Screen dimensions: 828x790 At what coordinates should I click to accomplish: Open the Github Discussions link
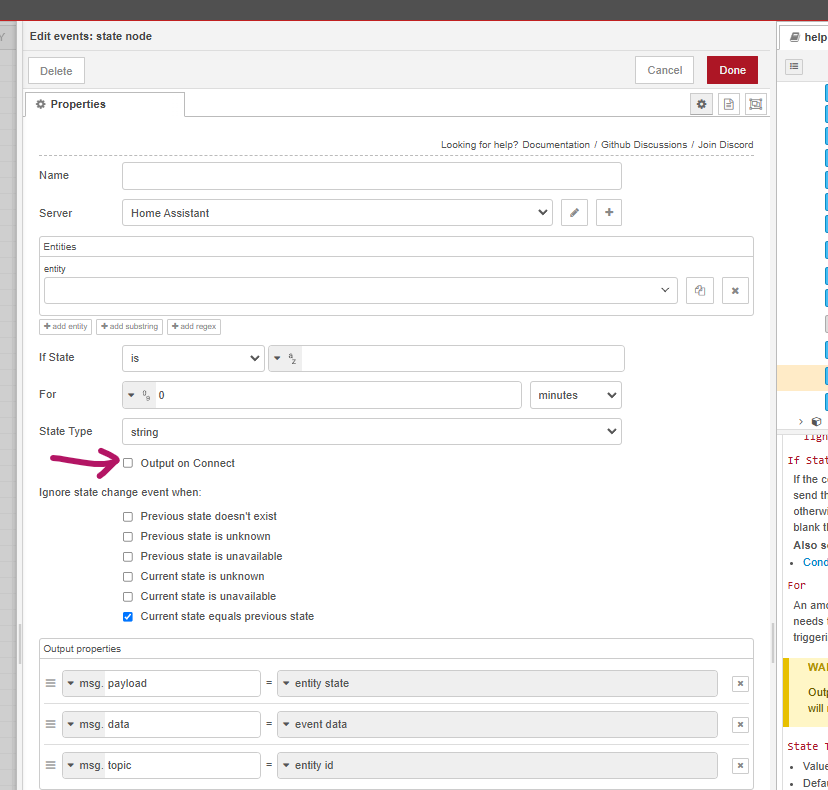[644, 145]
